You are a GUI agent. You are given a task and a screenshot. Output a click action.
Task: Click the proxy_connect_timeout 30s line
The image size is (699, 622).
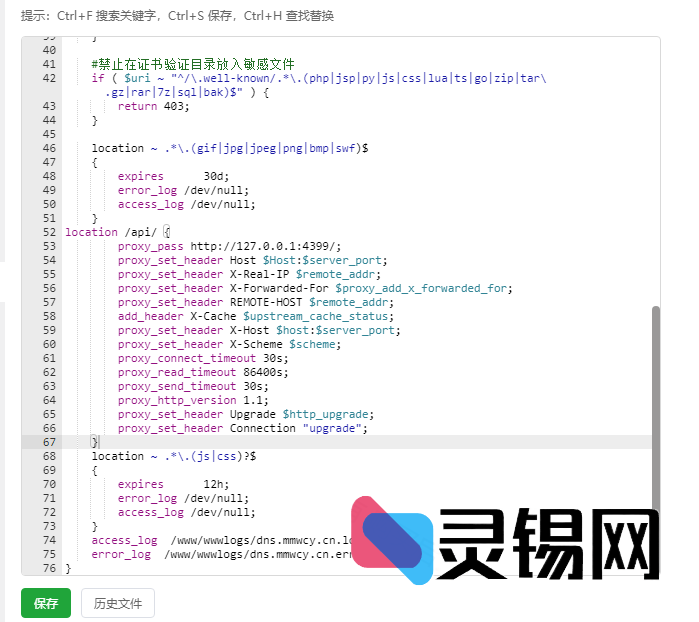[202, 358]
